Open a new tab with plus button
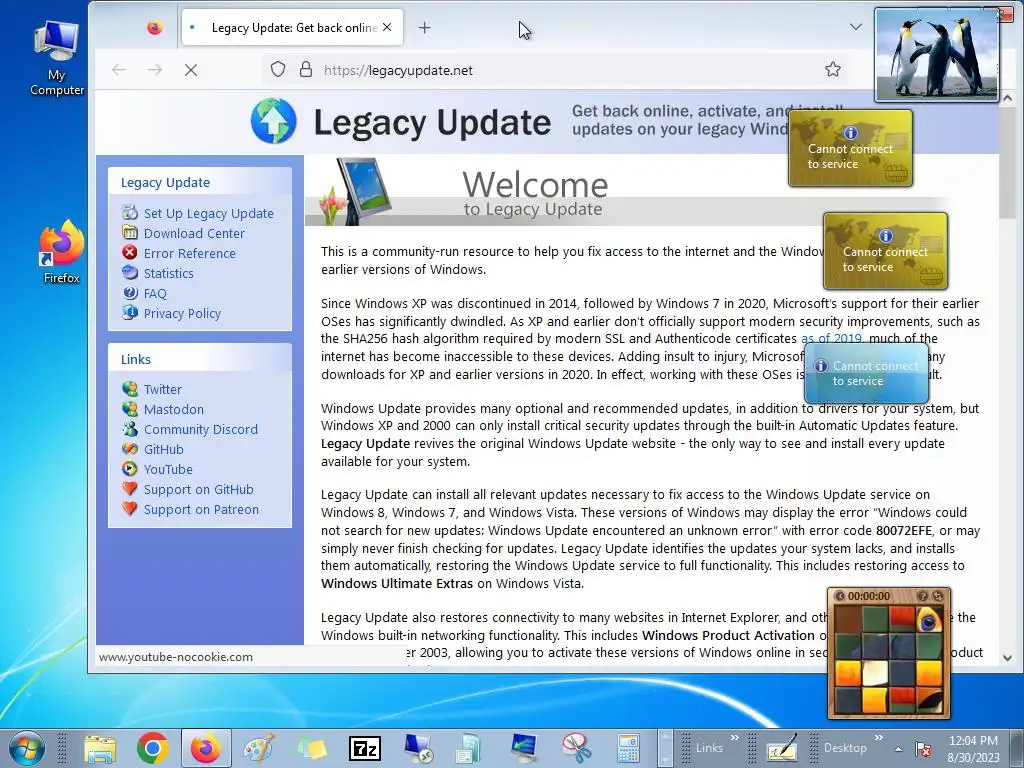This screenshot has width=1024, height=768. [x=424, y=27]
